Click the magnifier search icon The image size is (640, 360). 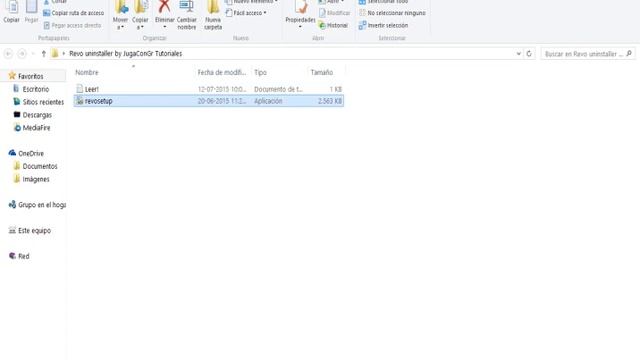coord(629,53)
